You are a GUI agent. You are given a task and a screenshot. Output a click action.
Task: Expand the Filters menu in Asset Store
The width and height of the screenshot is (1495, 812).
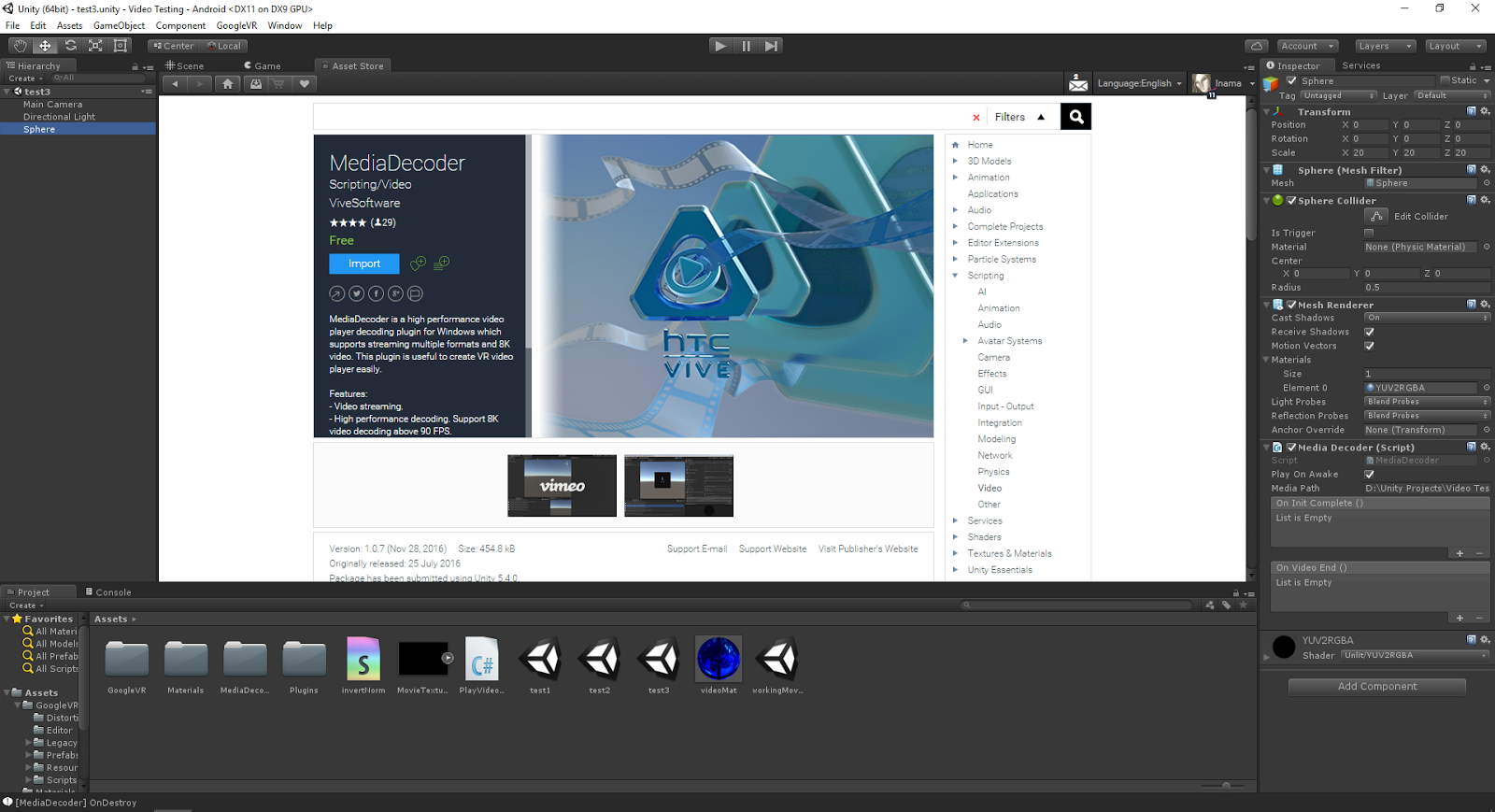coord(1019,117)
